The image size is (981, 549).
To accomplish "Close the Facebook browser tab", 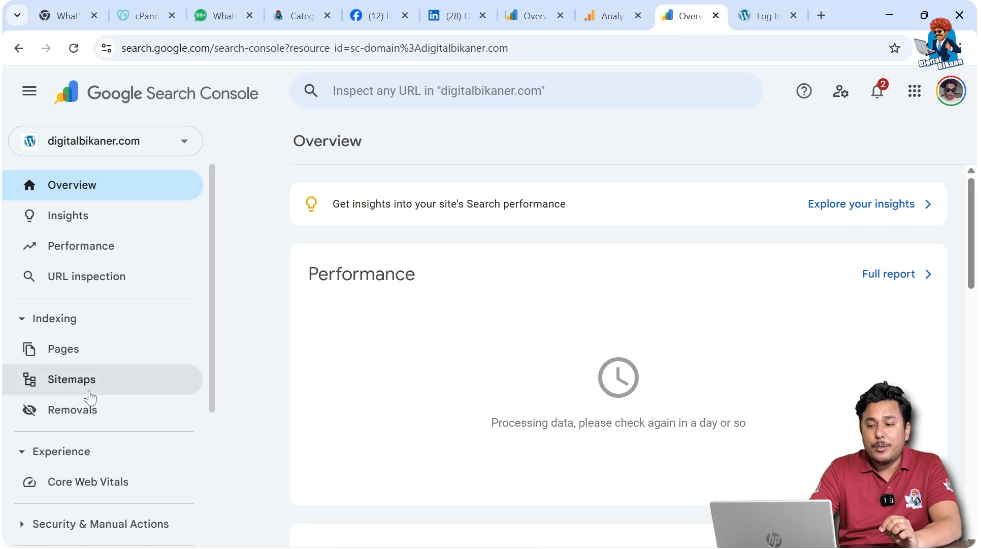I will [405, 16].
